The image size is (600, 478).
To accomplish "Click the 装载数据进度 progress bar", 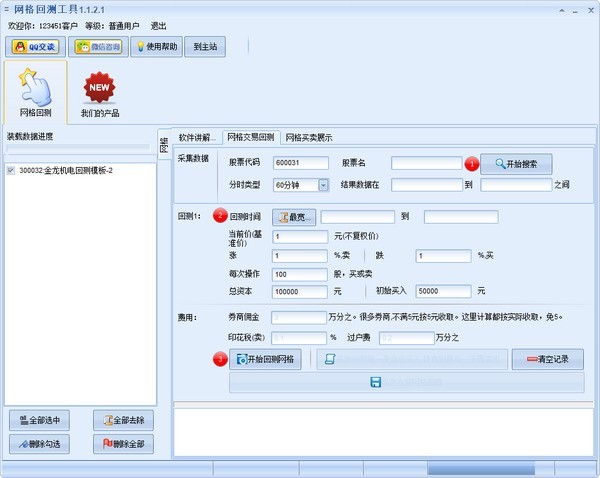I will click(78, 148).
